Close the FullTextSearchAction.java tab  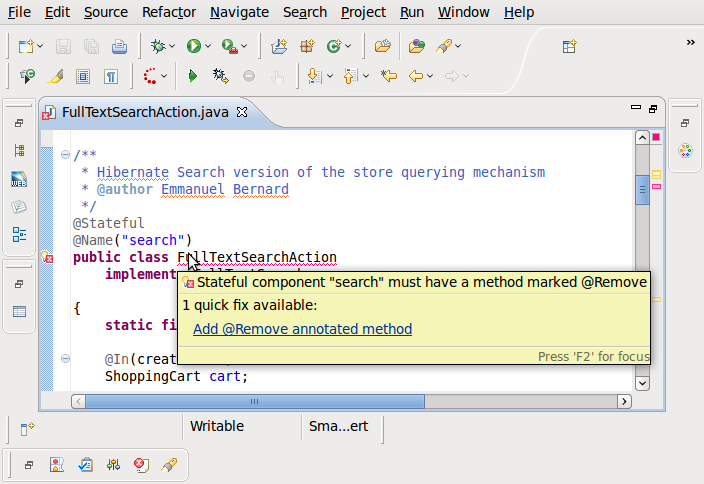click(241, 112)
